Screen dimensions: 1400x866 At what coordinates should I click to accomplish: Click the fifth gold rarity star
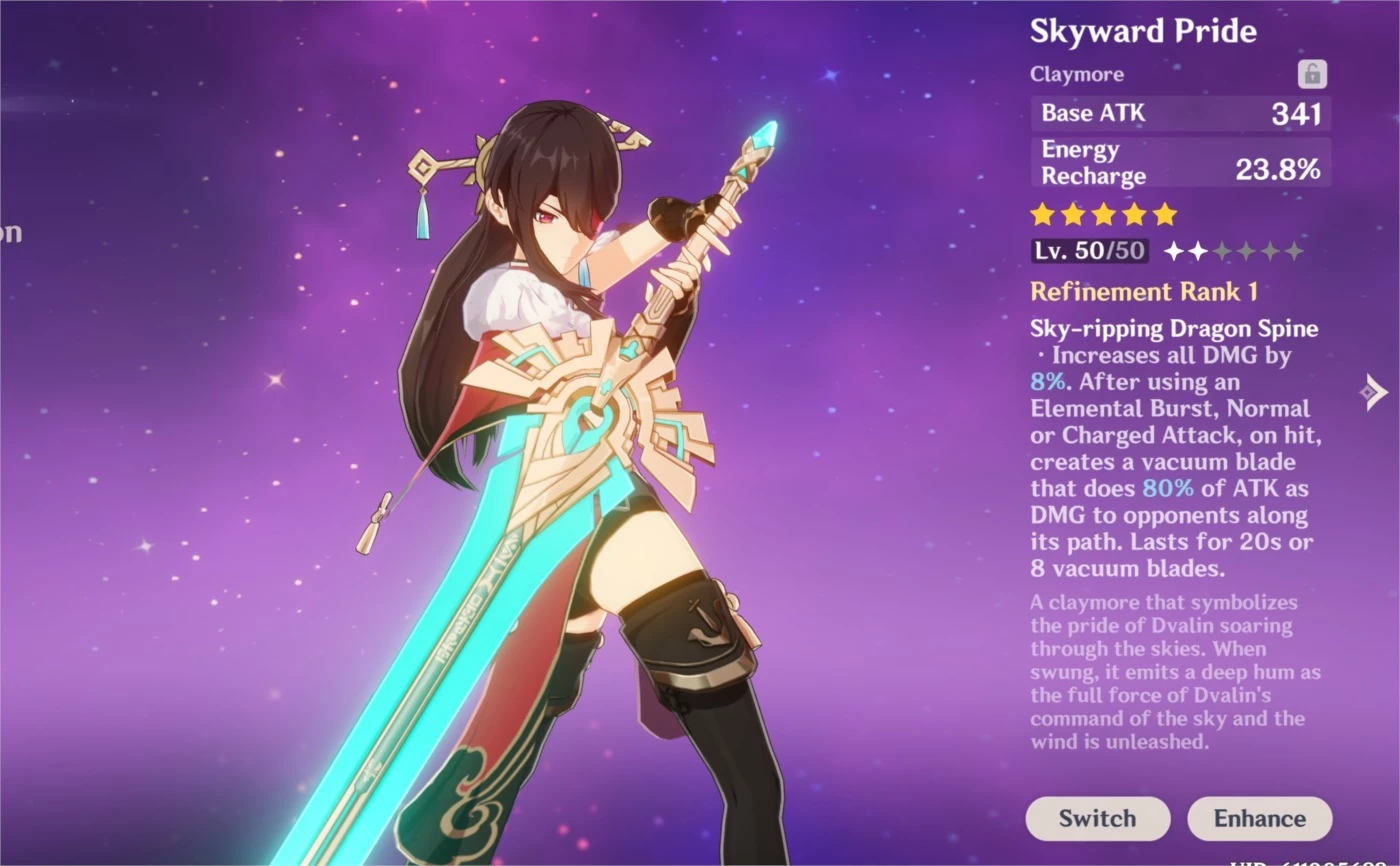click(x=1165, y=214)
